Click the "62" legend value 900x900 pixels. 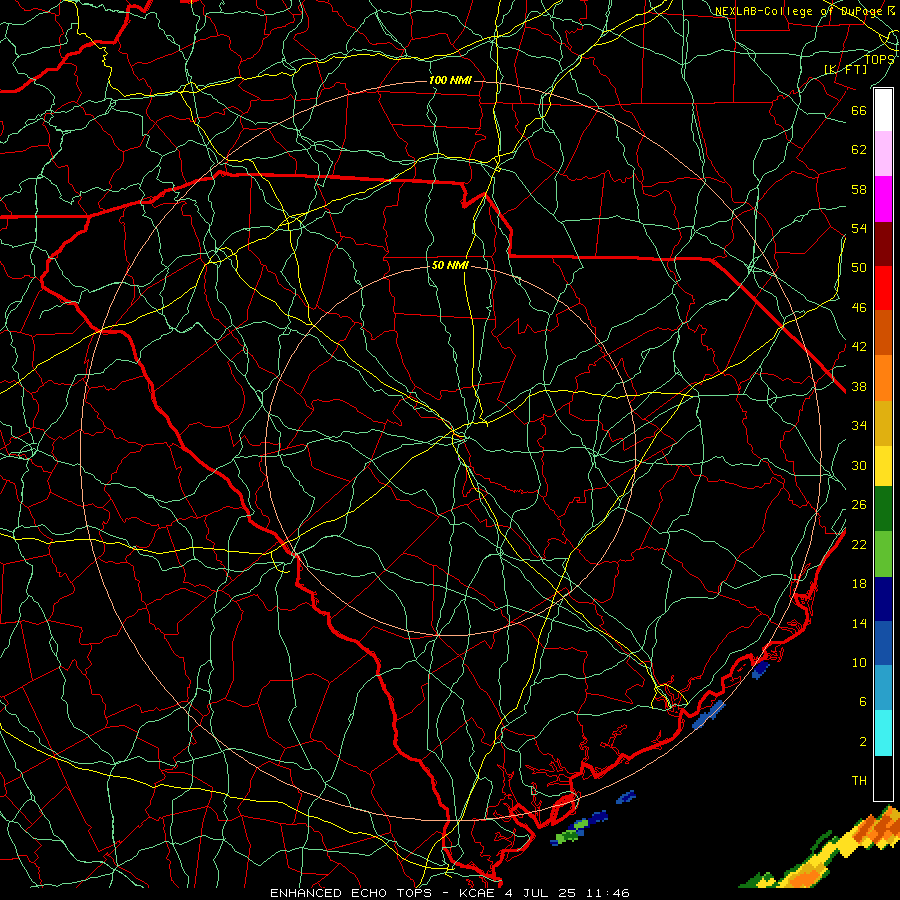pos(859,150)
